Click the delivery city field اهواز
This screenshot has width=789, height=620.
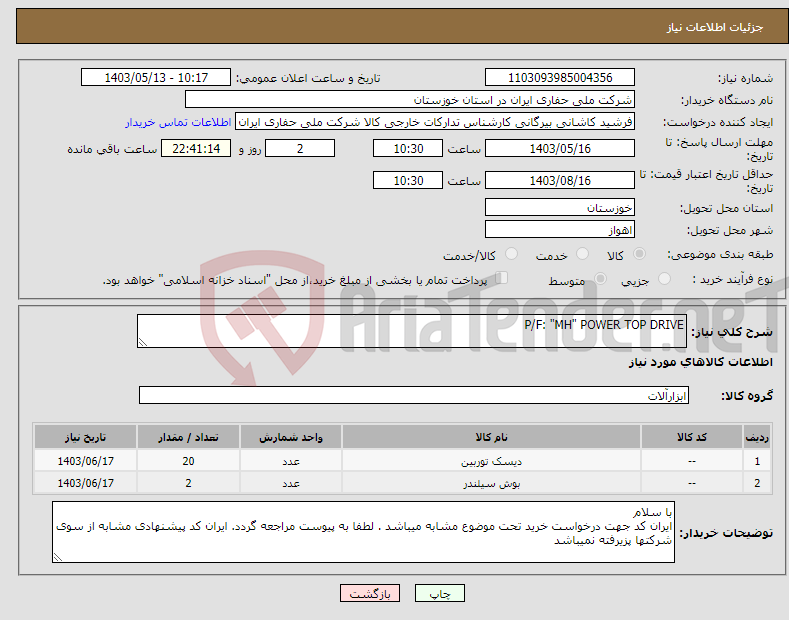pos(560,229)
